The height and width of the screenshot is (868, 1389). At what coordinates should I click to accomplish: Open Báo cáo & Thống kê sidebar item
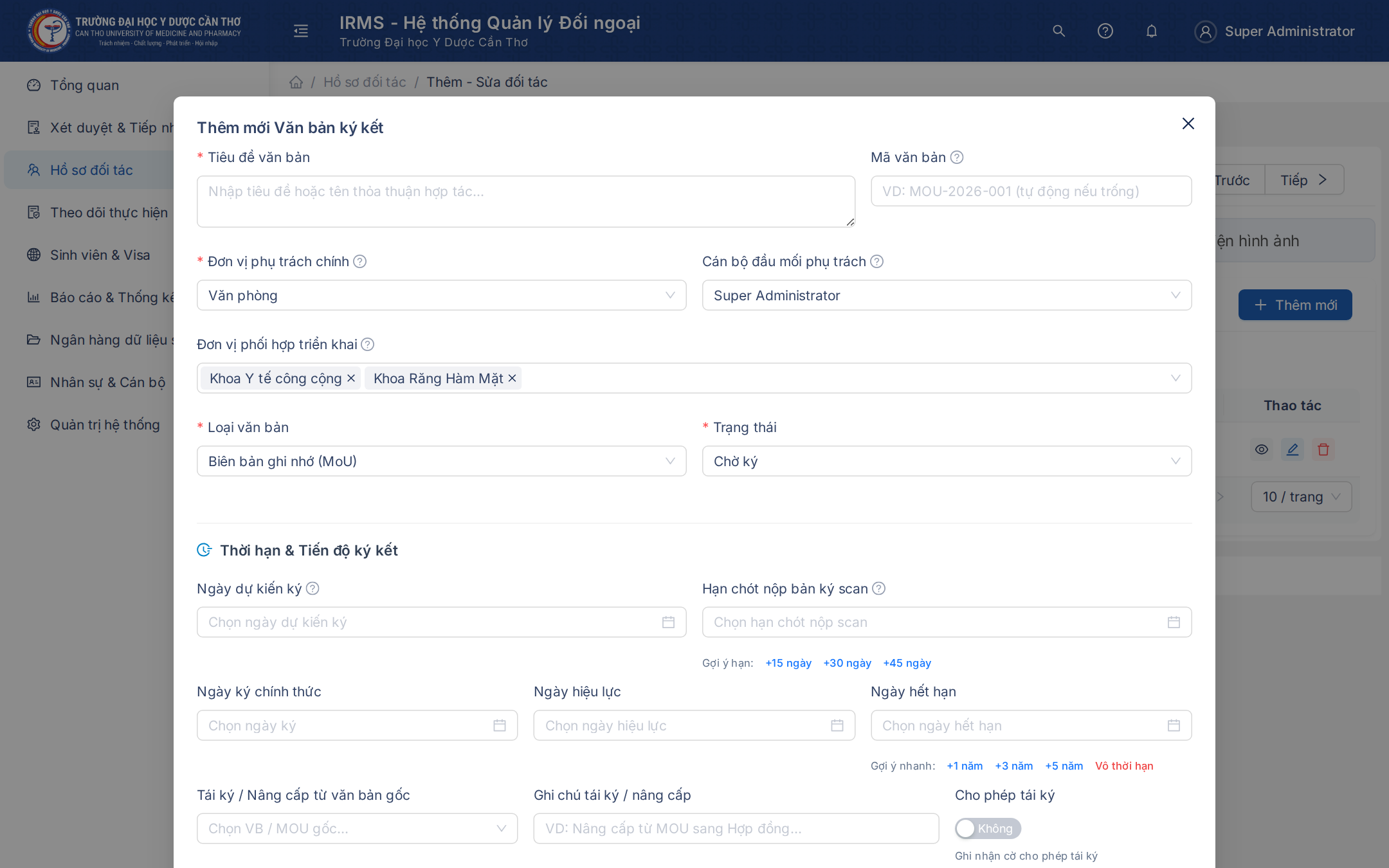tap(89, 297)
